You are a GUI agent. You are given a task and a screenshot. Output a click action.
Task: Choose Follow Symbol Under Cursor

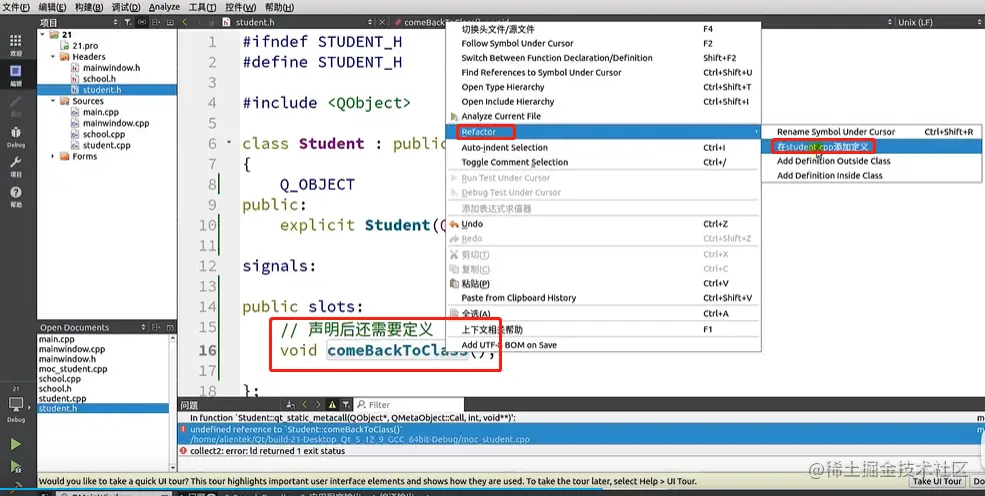tap(604, 43)
